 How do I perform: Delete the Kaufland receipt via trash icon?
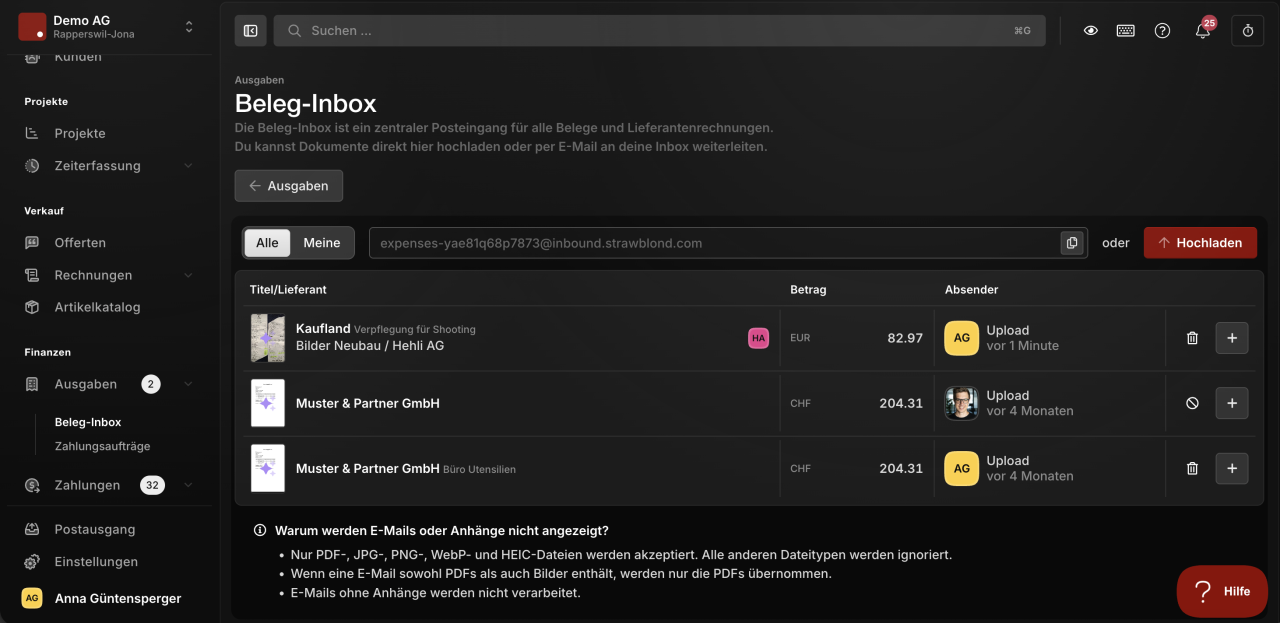coord(1192,338)
